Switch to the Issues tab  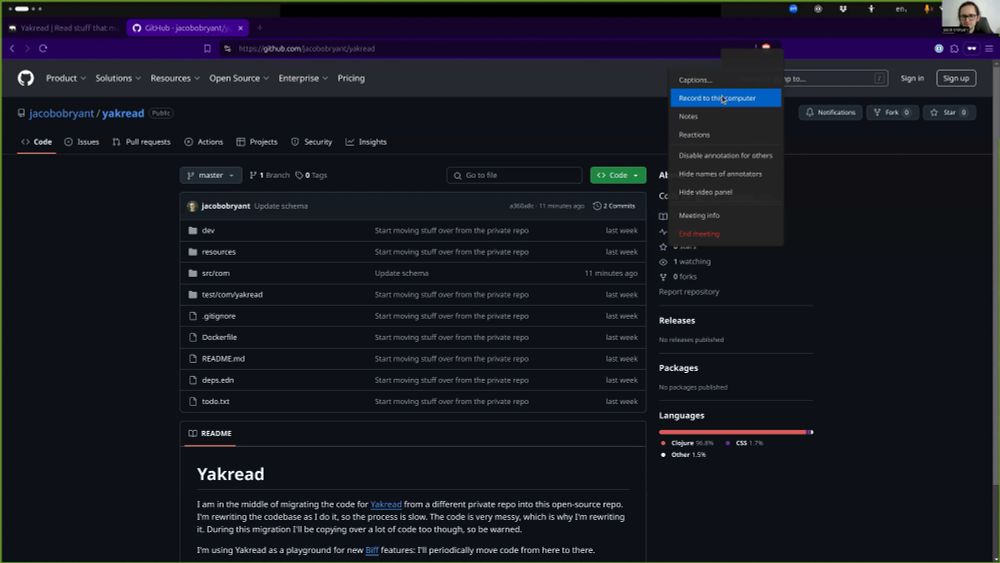(82, 142)
